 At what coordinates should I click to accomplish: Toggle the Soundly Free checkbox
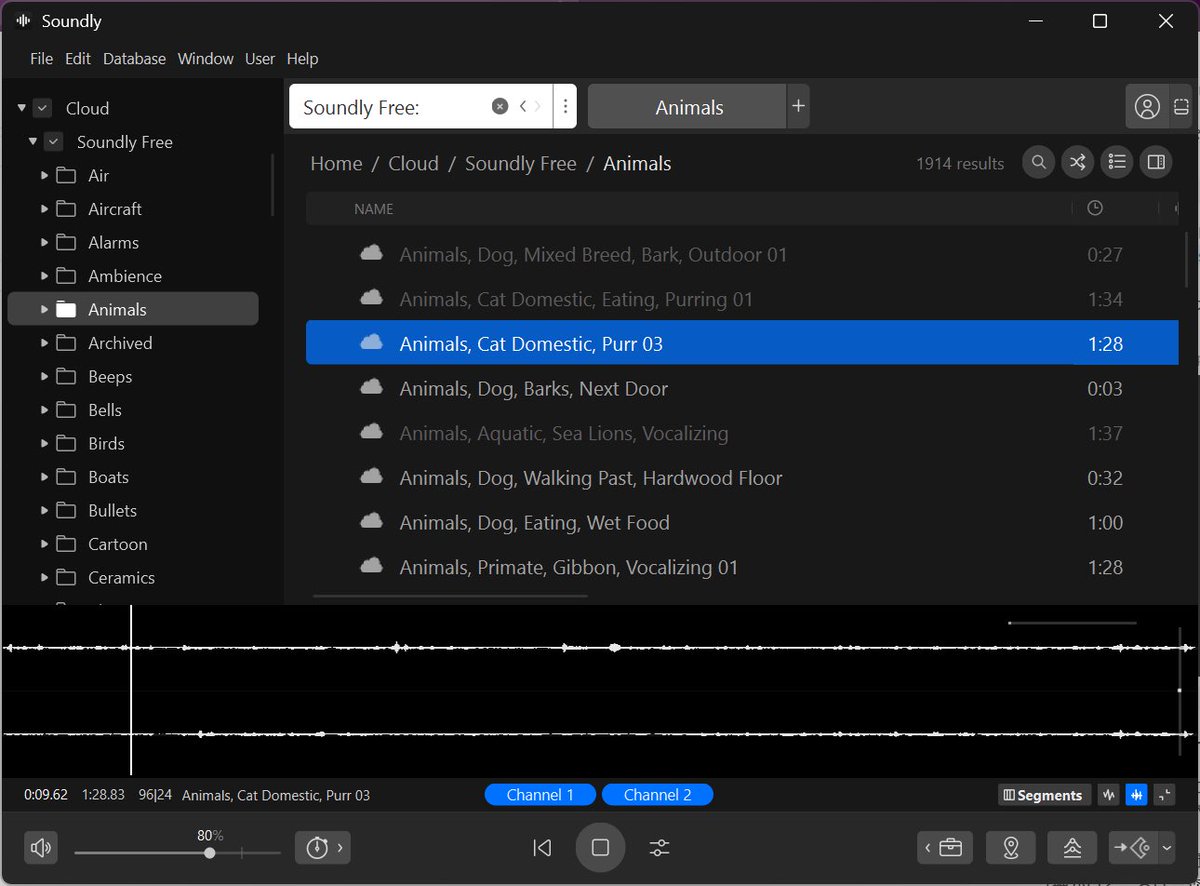pos(54,142)
